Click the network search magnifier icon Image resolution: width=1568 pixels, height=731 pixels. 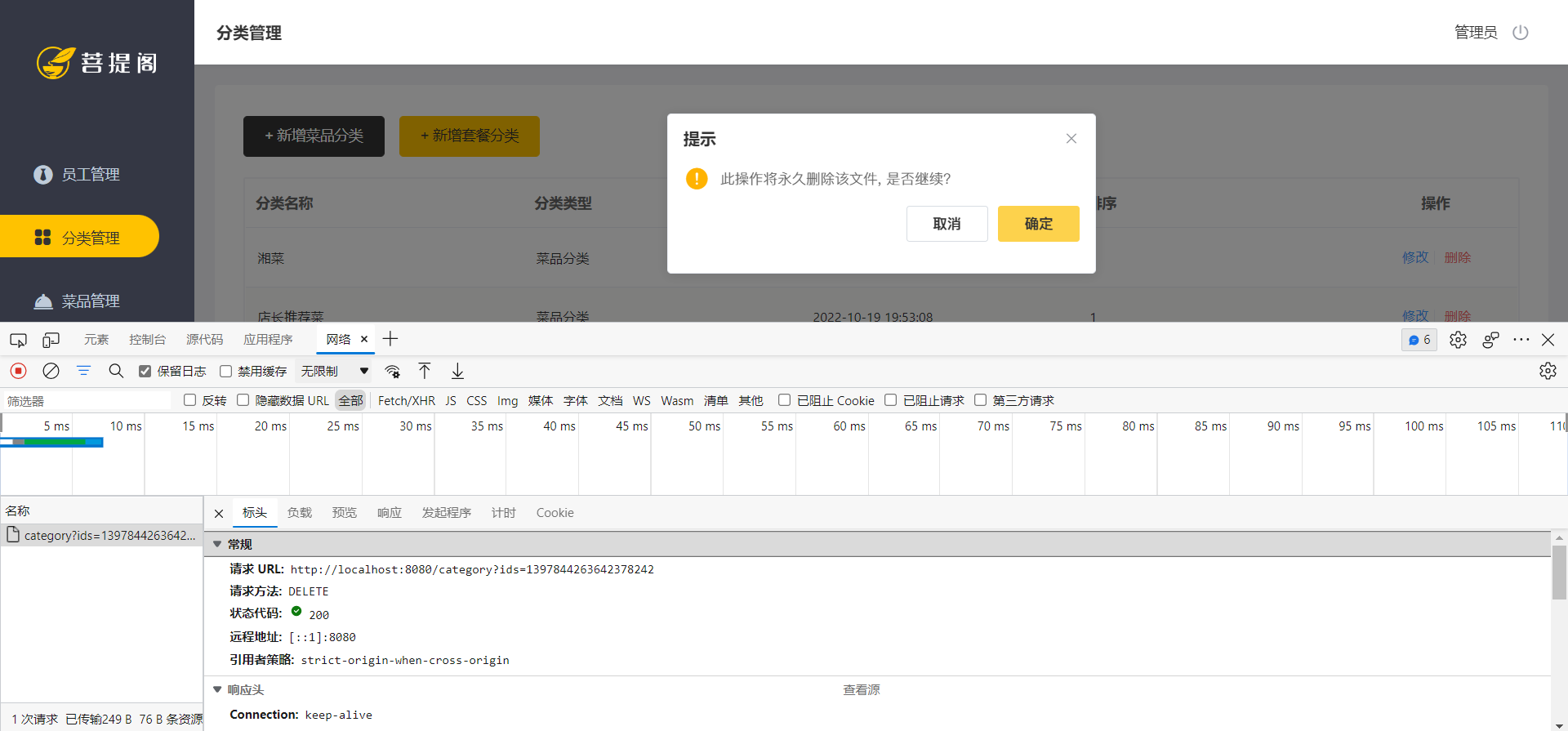(116, 371)
